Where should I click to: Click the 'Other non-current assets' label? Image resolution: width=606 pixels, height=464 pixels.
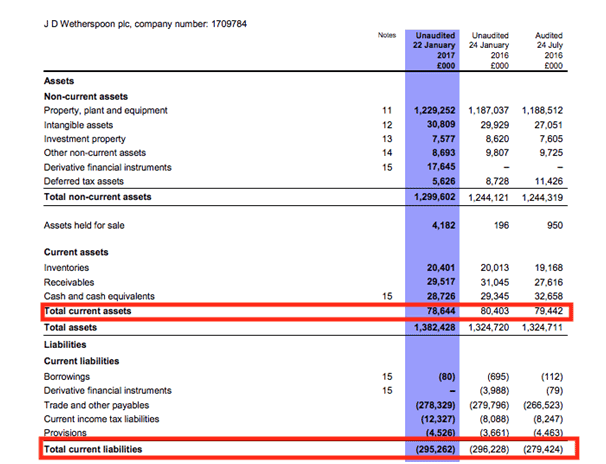[x=95, y=153]
